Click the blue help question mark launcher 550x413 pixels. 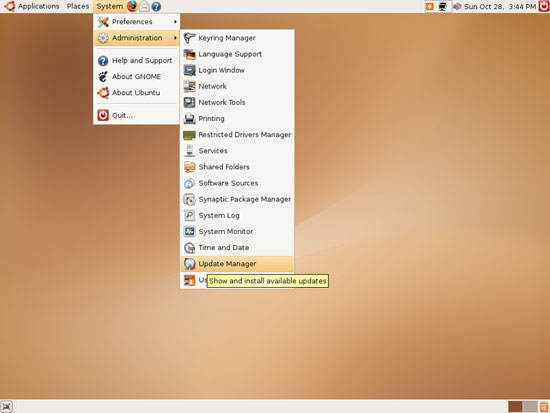(x=156, y=6)
